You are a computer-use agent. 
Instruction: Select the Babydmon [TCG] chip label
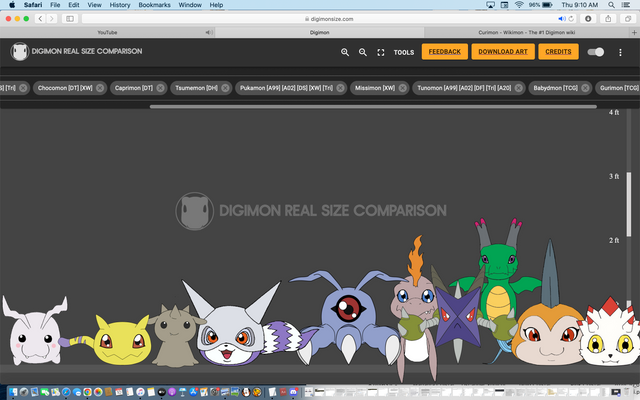coord(556,88)
